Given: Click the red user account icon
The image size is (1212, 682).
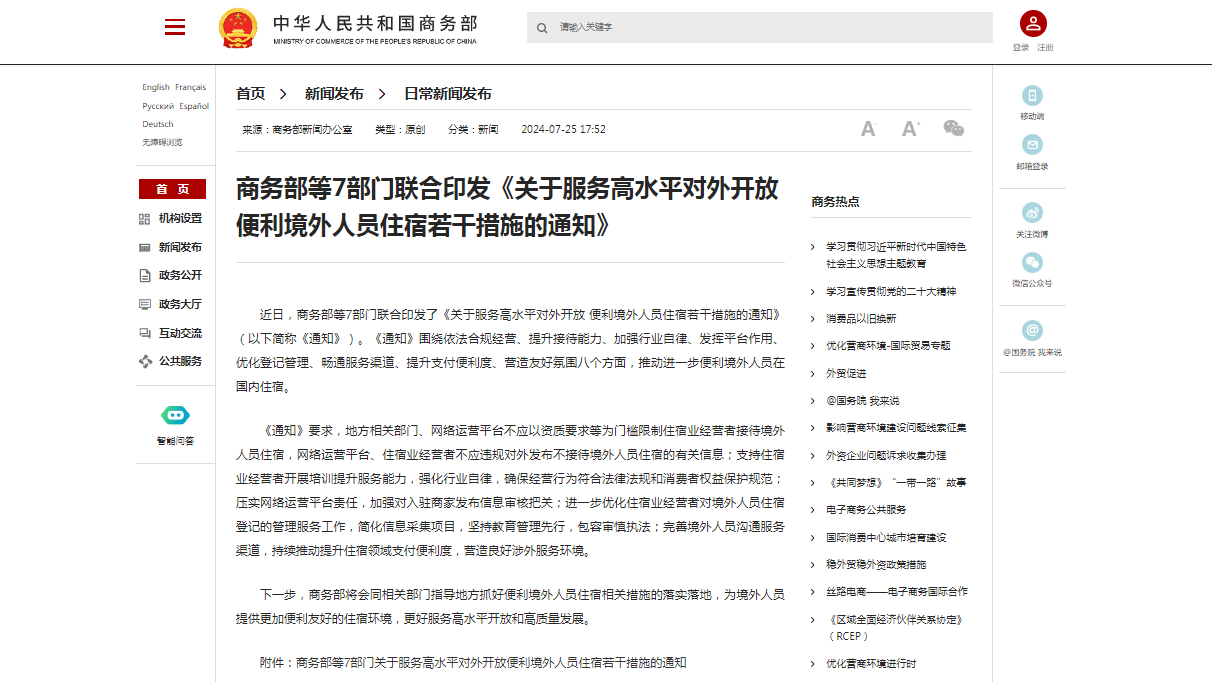Looking at the screenshot, I should [x=1033, y=24].
